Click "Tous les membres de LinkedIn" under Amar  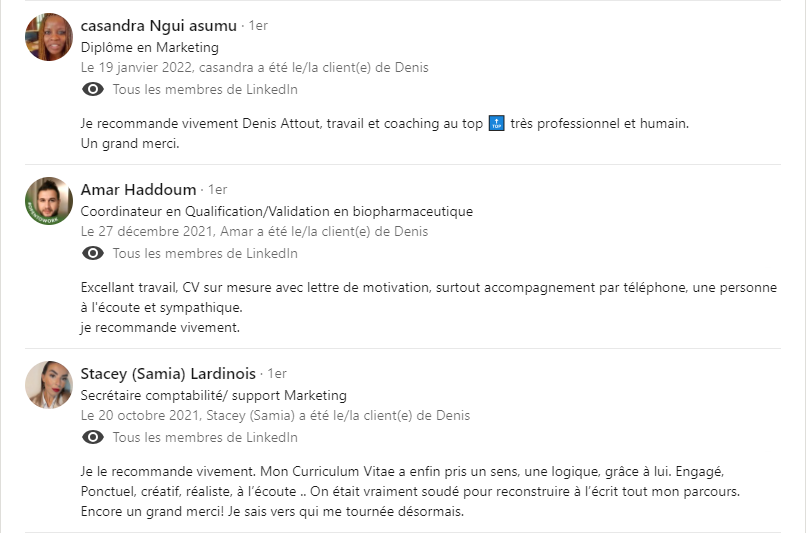[205, 254]
